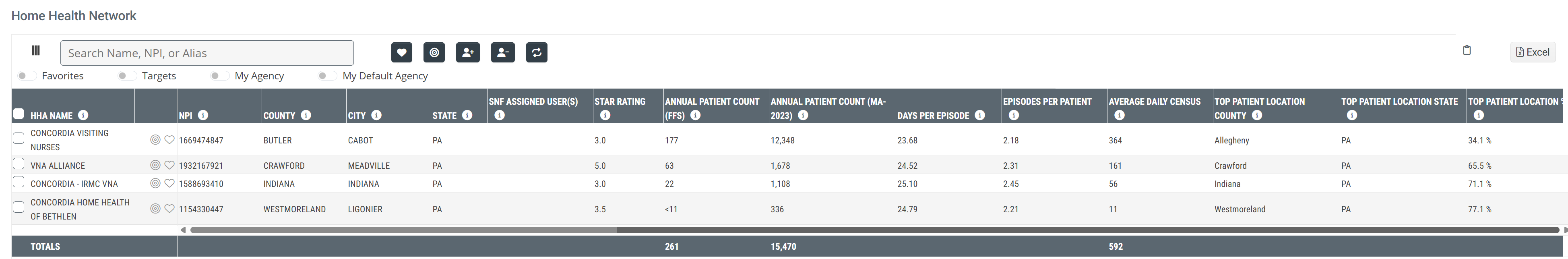Mark Concordia Visiting Nurses as target

tap(155, 140)
